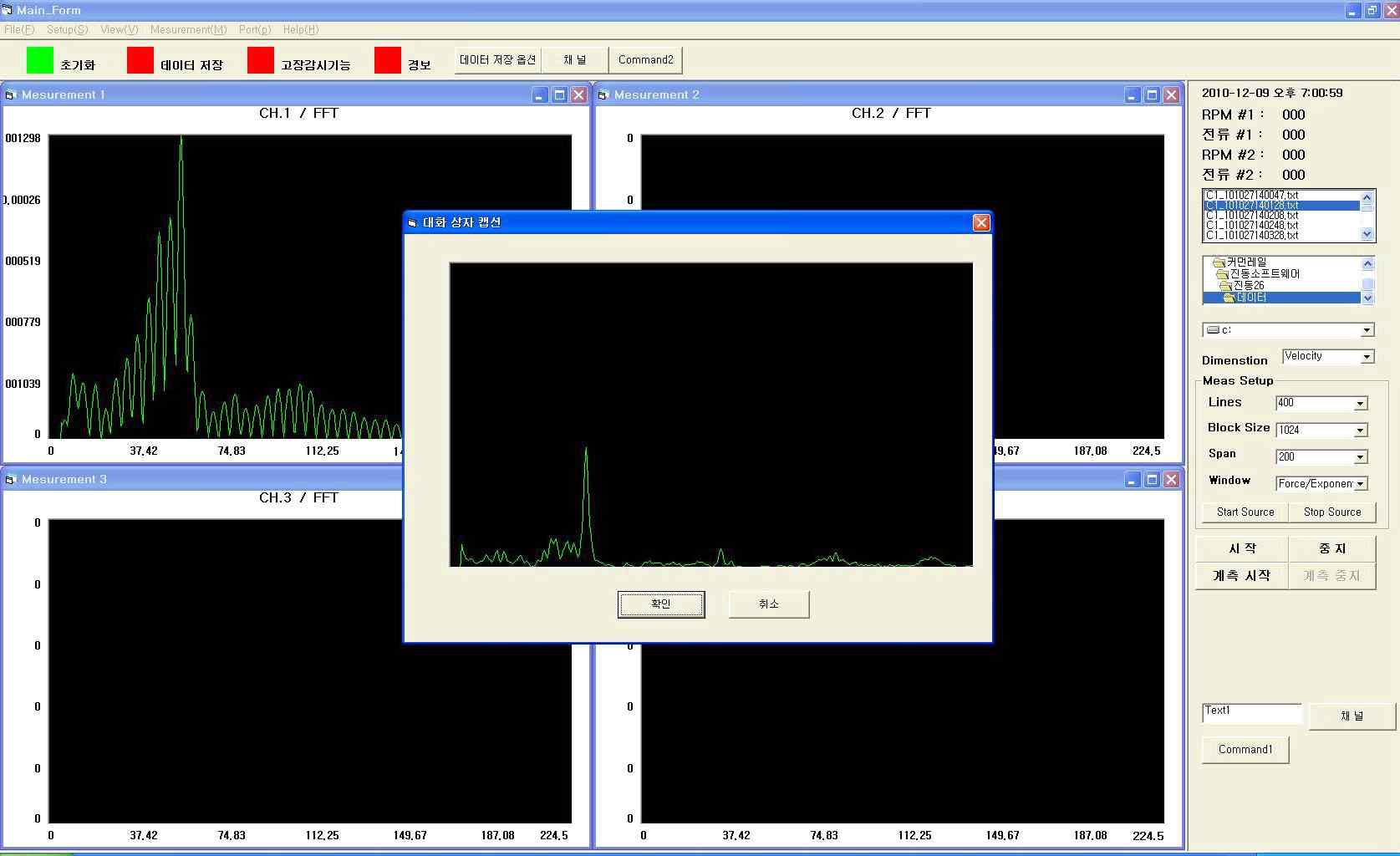The image size is (1400, 856).
Task: Click 취소 in the dialog
Action: coord(769,604)
